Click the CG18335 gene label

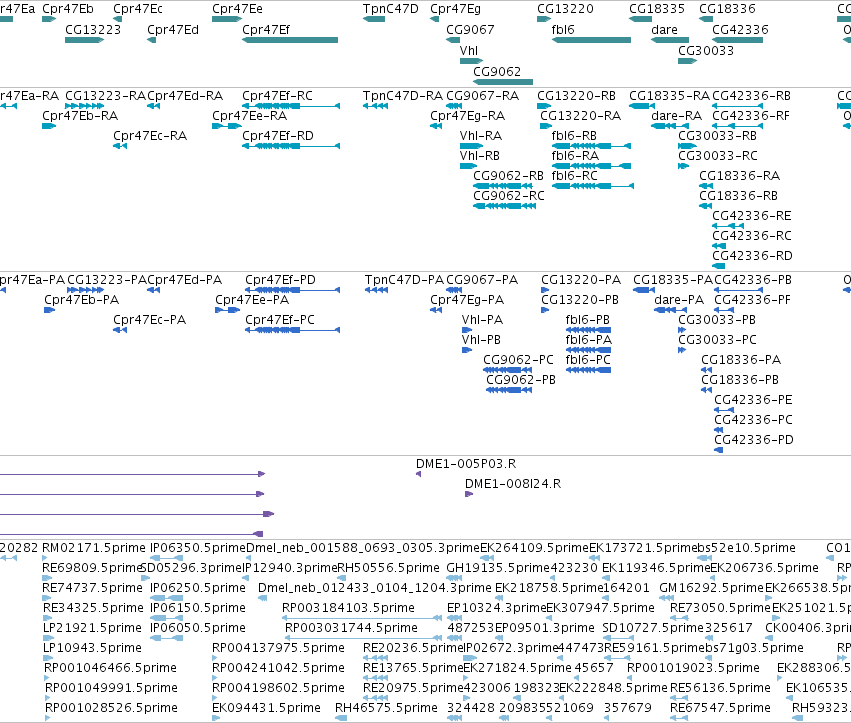[657, 9]
